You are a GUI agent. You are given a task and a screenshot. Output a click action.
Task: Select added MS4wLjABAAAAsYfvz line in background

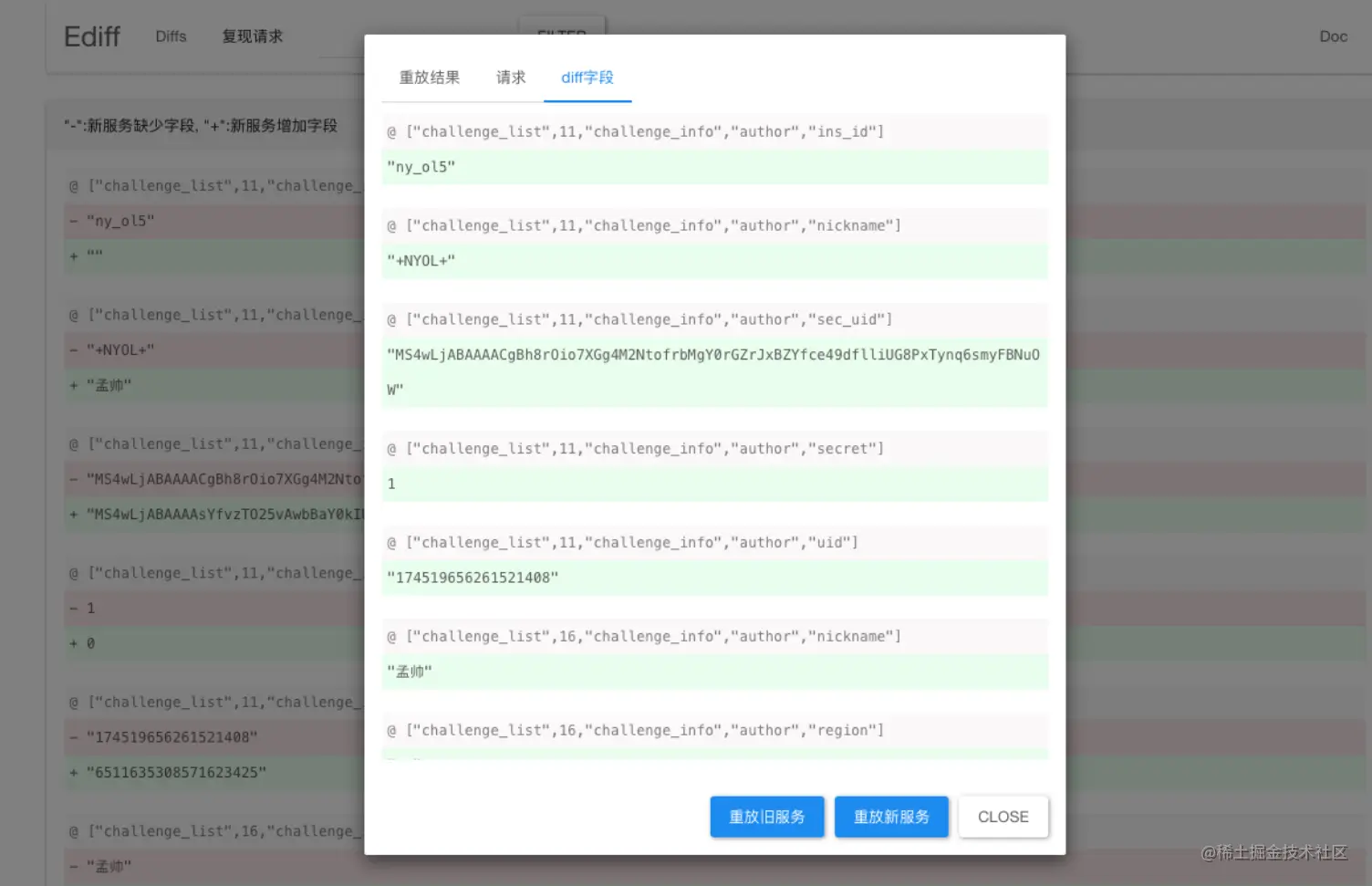coord(214,515)
